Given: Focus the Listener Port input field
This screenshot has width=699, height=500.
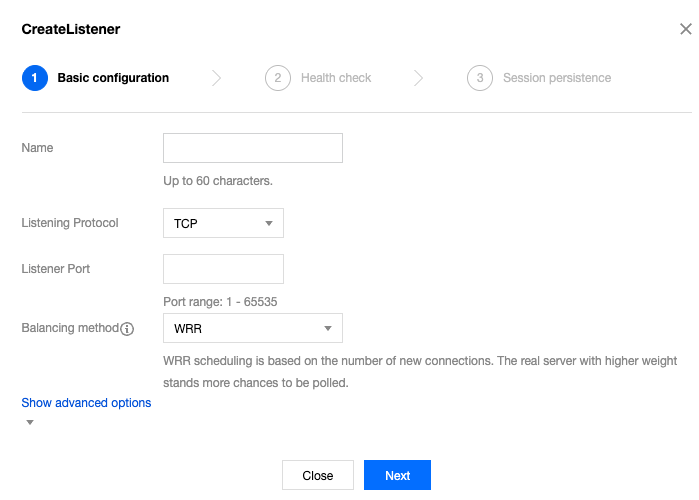Looking at the screenshot, I should [x=223, y=269].
